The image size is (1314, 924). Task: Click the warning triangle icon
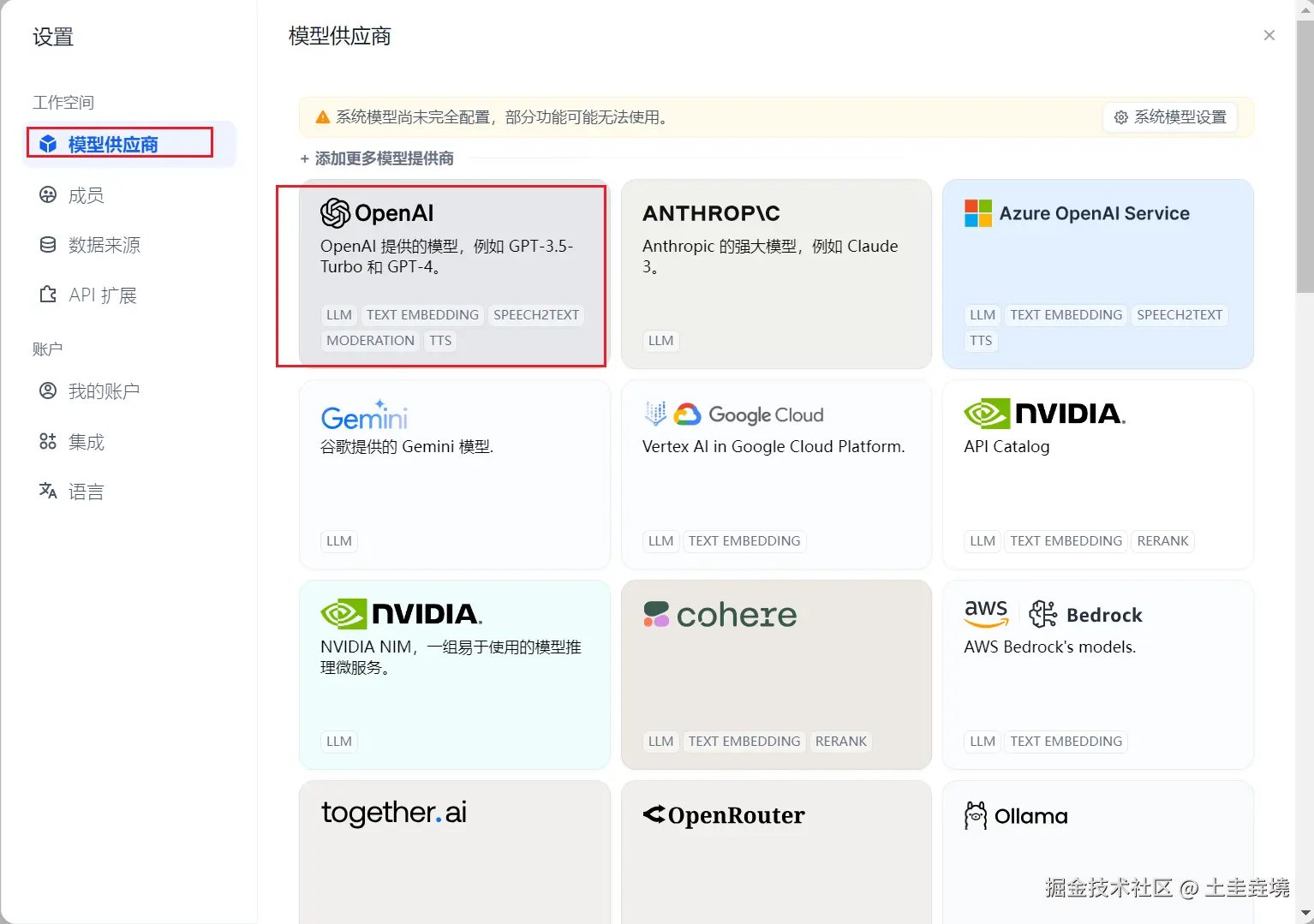click(x=323, y=117)
